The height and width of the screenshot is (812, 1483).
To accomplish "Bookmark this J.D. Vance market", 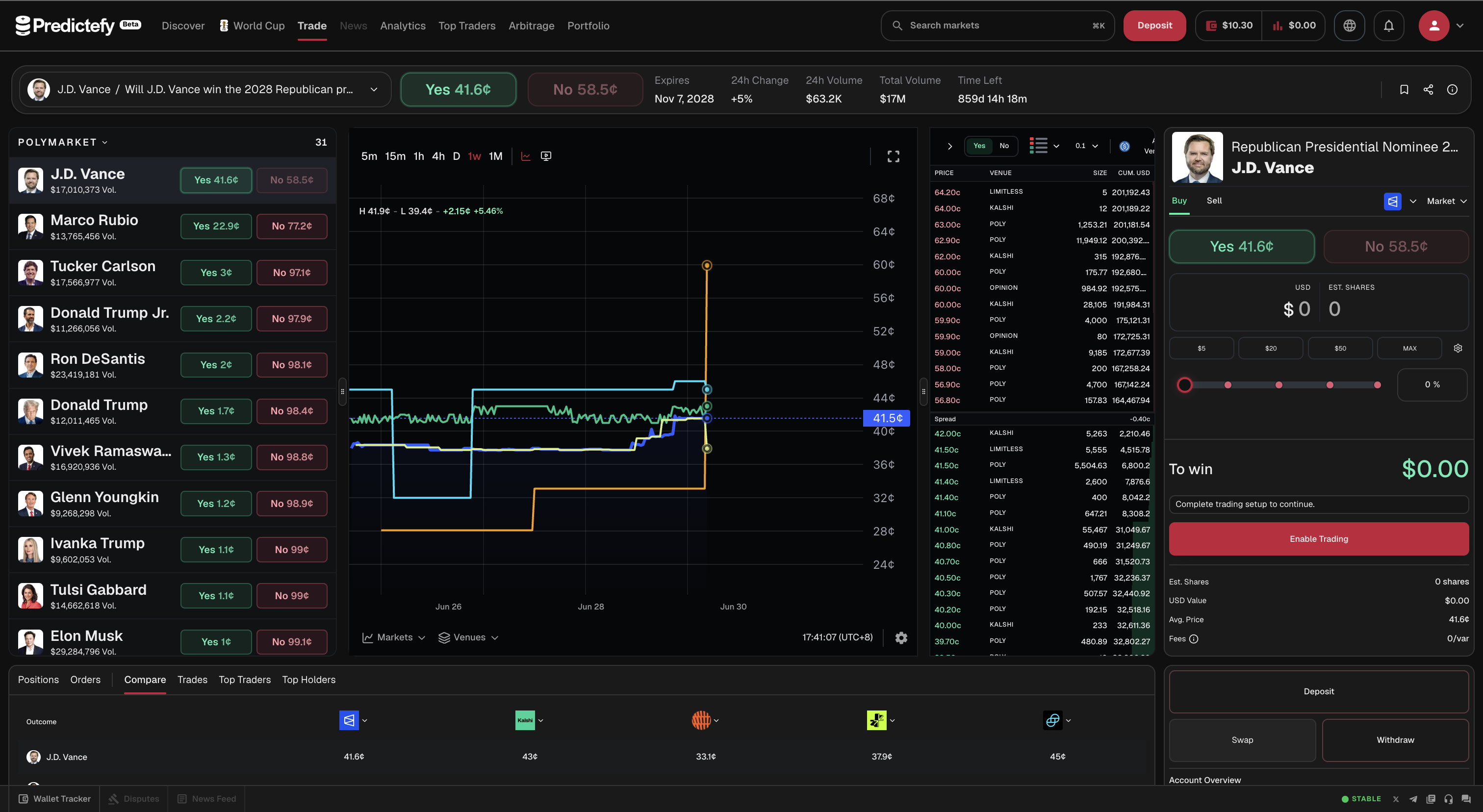I will (1404, 89).
